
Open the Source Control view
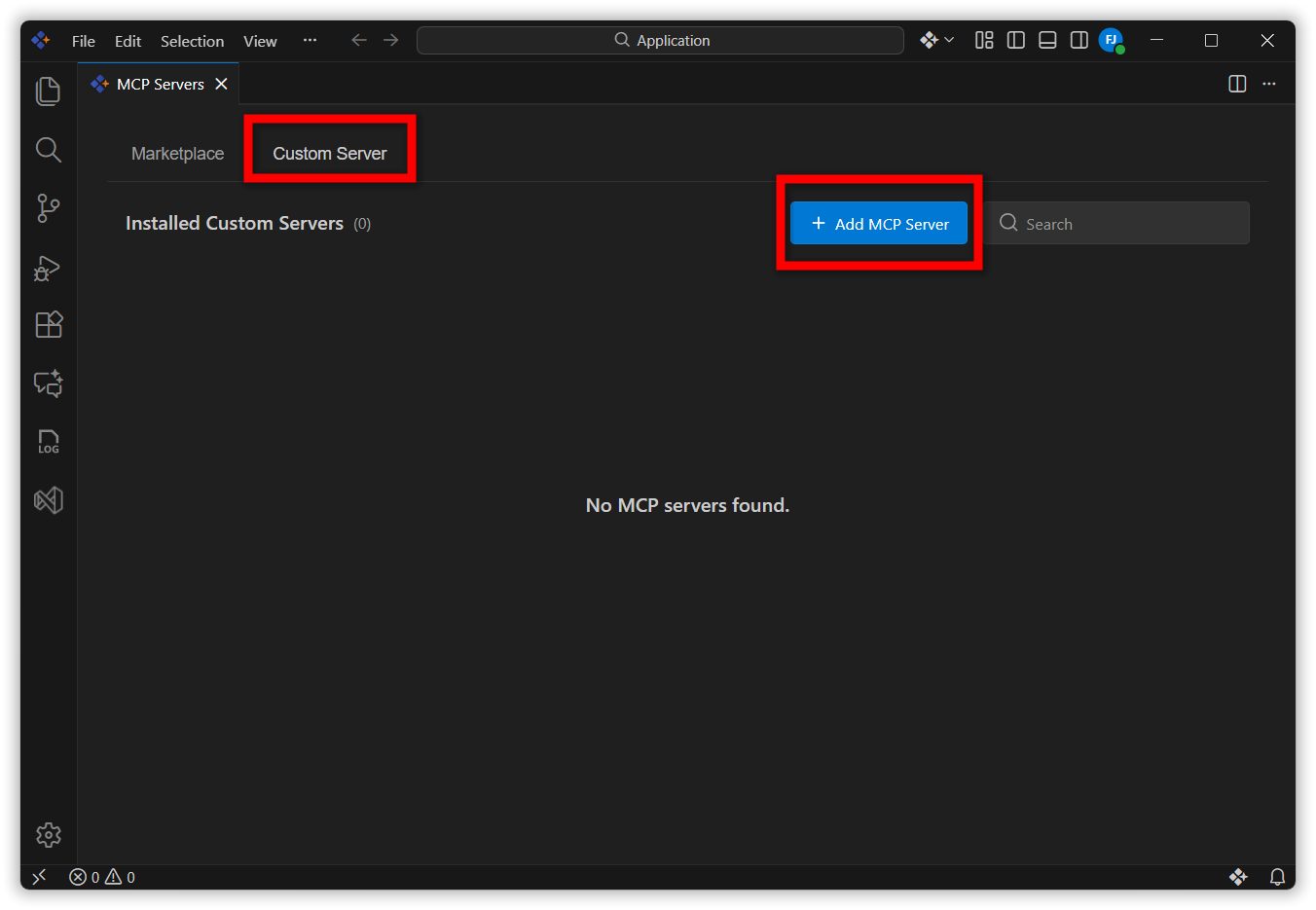coord(48,208)
